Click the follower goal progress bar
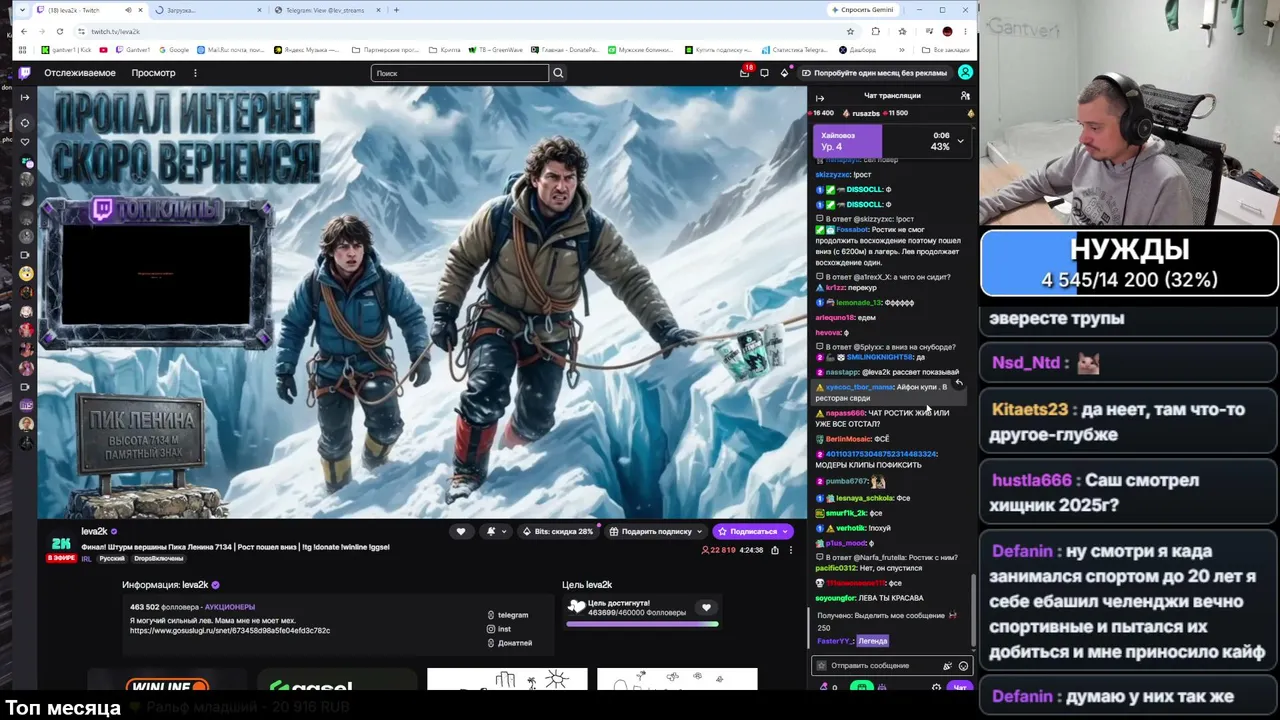 pos(642,624)
